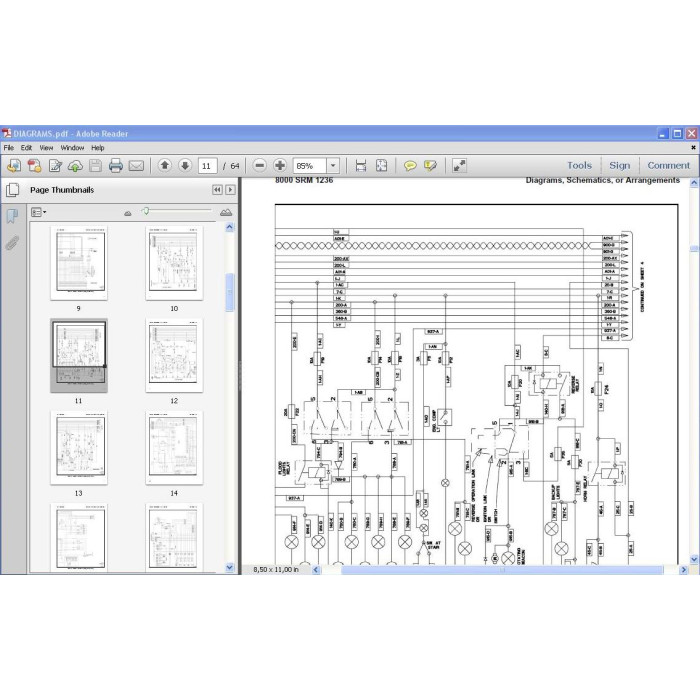Switch to read mode icon
700x700 pixels.
click(x=459, y=166)
